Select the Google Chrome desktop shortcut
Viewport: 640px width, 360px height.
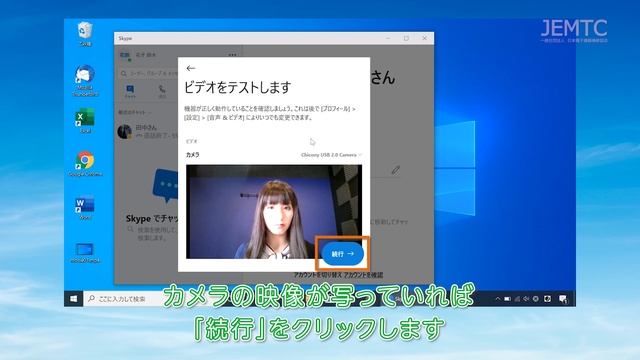point(85,164)
